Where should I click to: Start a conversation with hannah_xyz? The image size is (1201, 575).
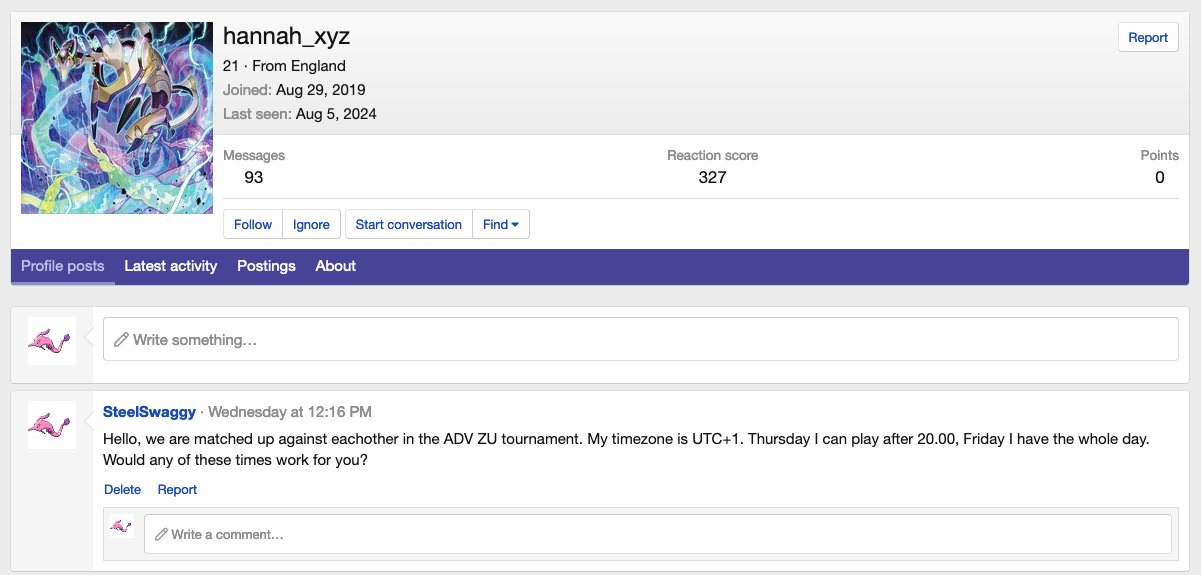(408, 225)
